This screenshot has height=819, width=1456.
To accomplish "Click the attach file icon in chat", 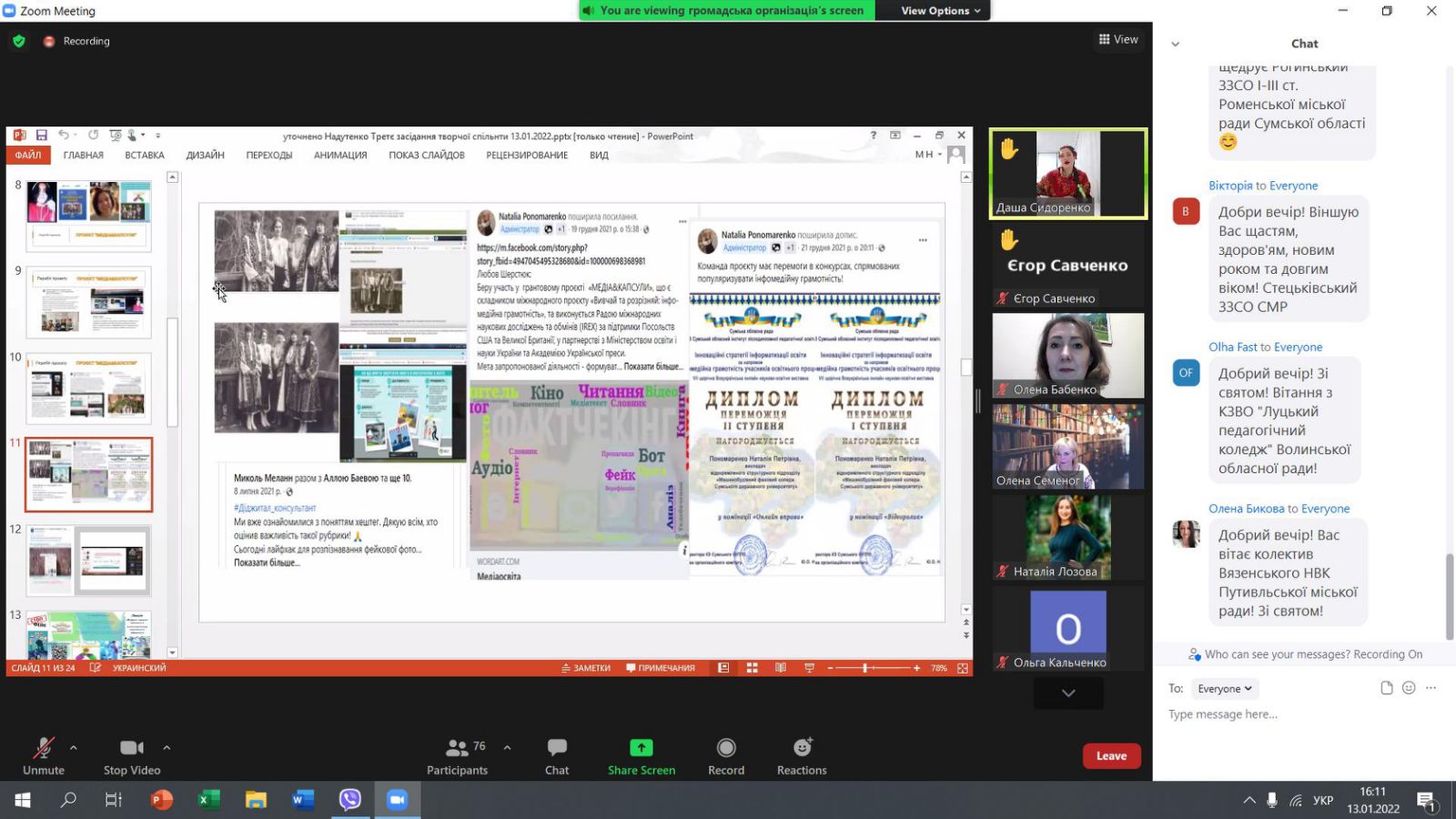I will pos(1386,688).
